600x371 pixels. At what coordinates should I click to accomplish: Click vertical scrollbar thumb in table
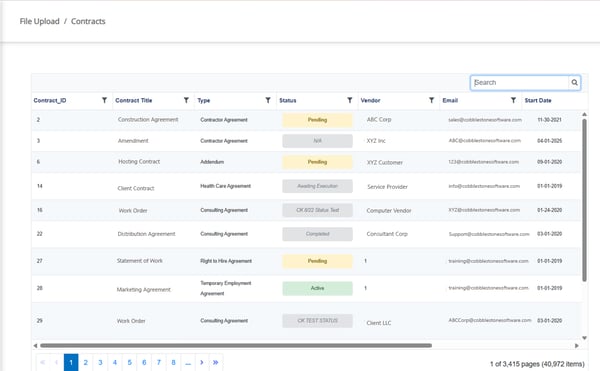(x=584, y=200)
